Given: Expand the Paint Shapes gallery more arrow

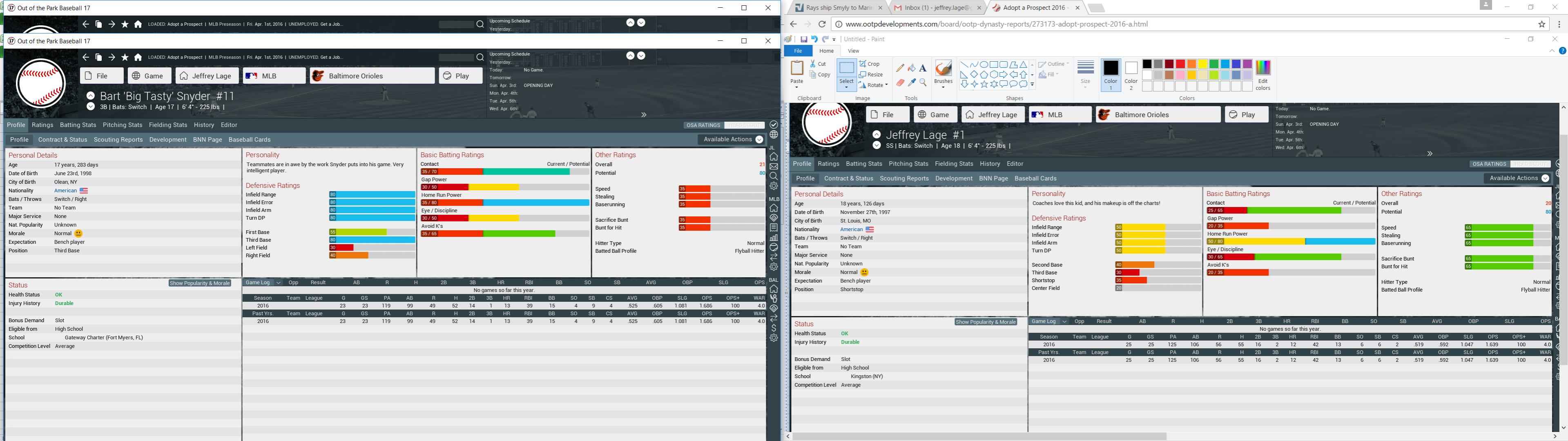Looking at the screenshot, I should (1033, 85).
